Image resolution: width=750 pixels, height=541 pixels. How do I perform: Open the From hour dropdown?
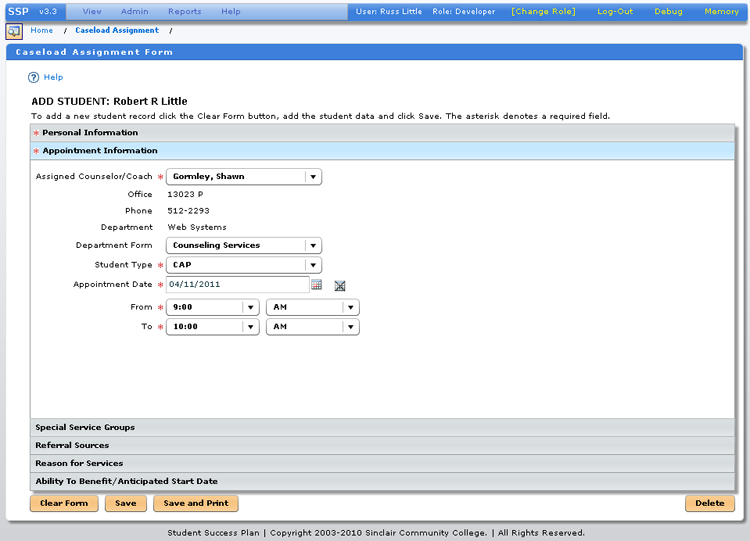250,307
